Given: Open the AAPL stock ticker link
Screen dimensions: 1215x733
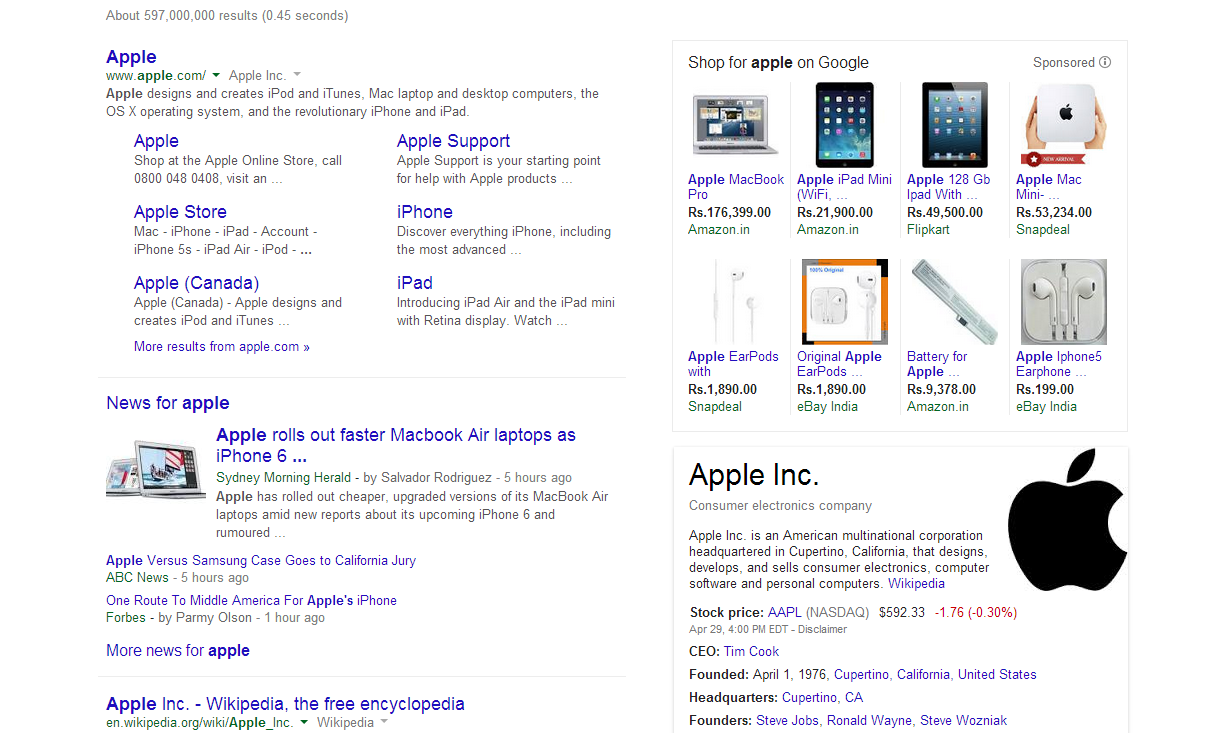Looking at the screenshot, I should pyautogui.click(x=785, y=612).
